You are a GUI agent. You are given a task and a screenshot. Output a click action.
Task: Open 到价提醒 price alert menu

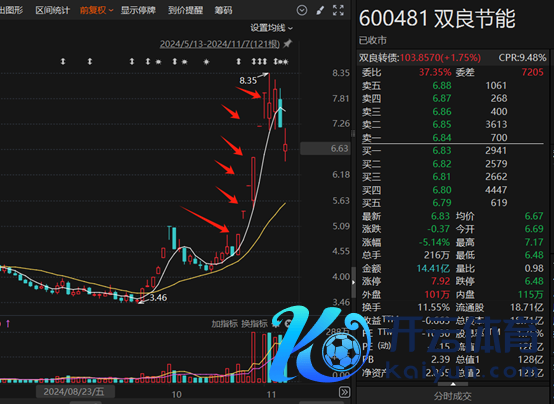[x=185, y=10]
